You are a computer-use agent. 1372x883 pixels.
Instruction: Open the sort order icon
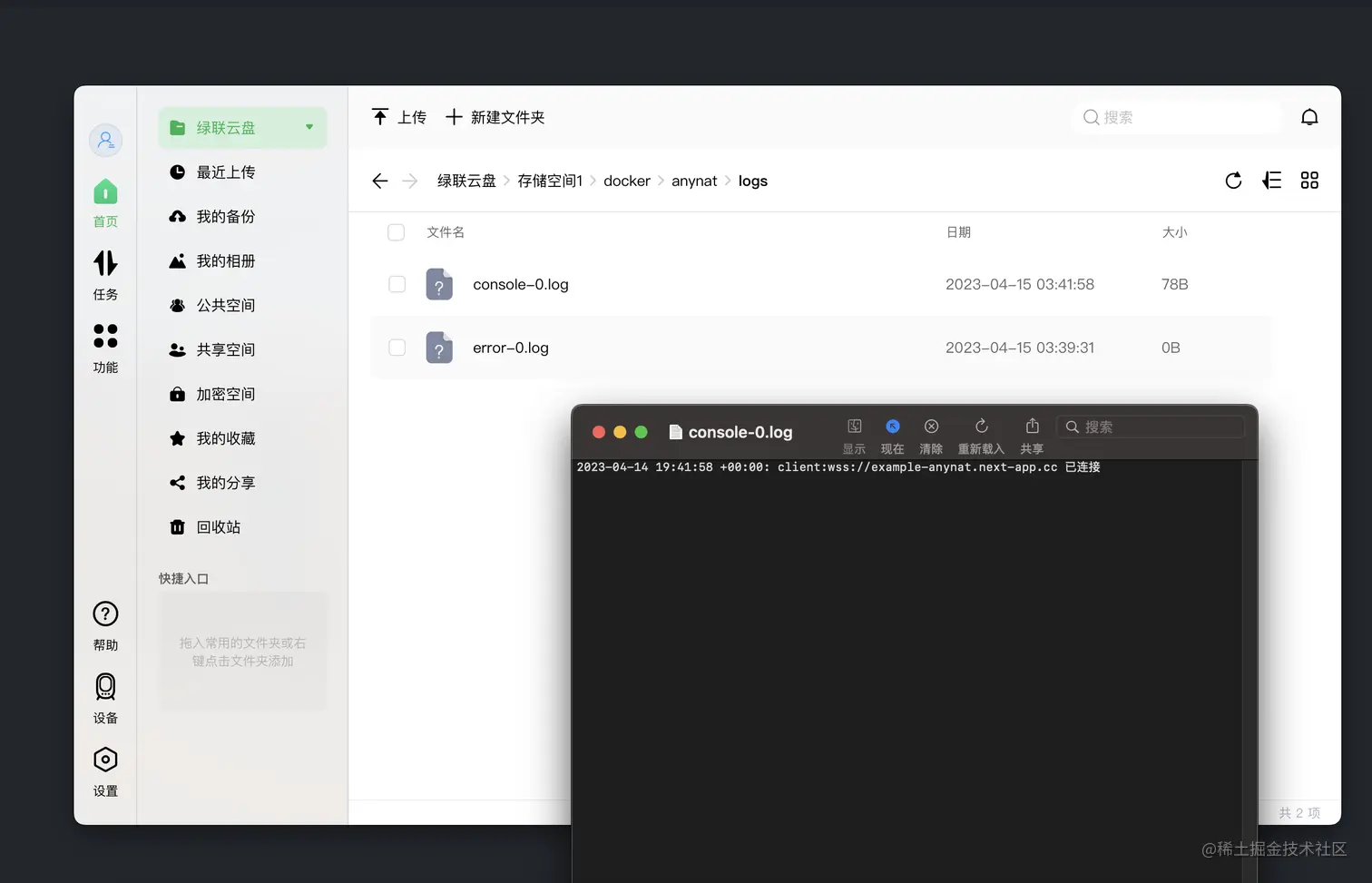1272,181
